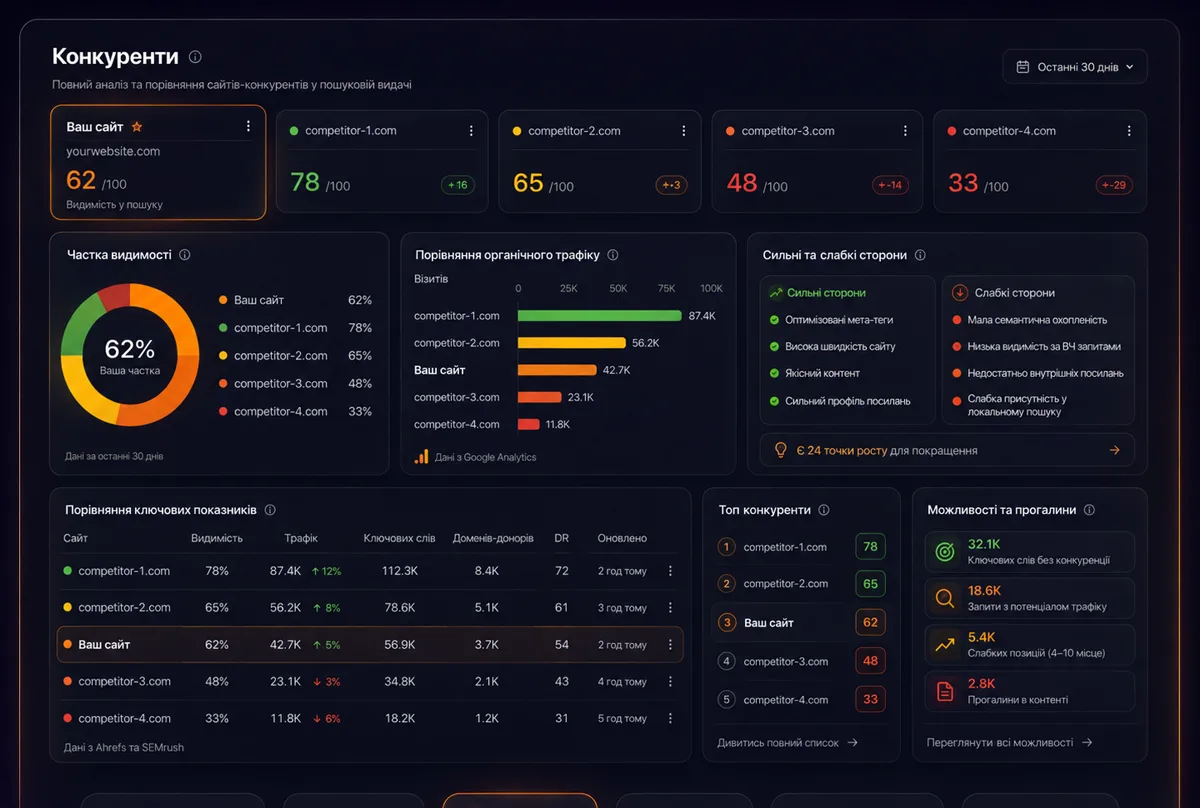Click the info icon next to Конкуренти title
Screen dimensions: 1200x808
pyautogui.click(x=195, y=57)
